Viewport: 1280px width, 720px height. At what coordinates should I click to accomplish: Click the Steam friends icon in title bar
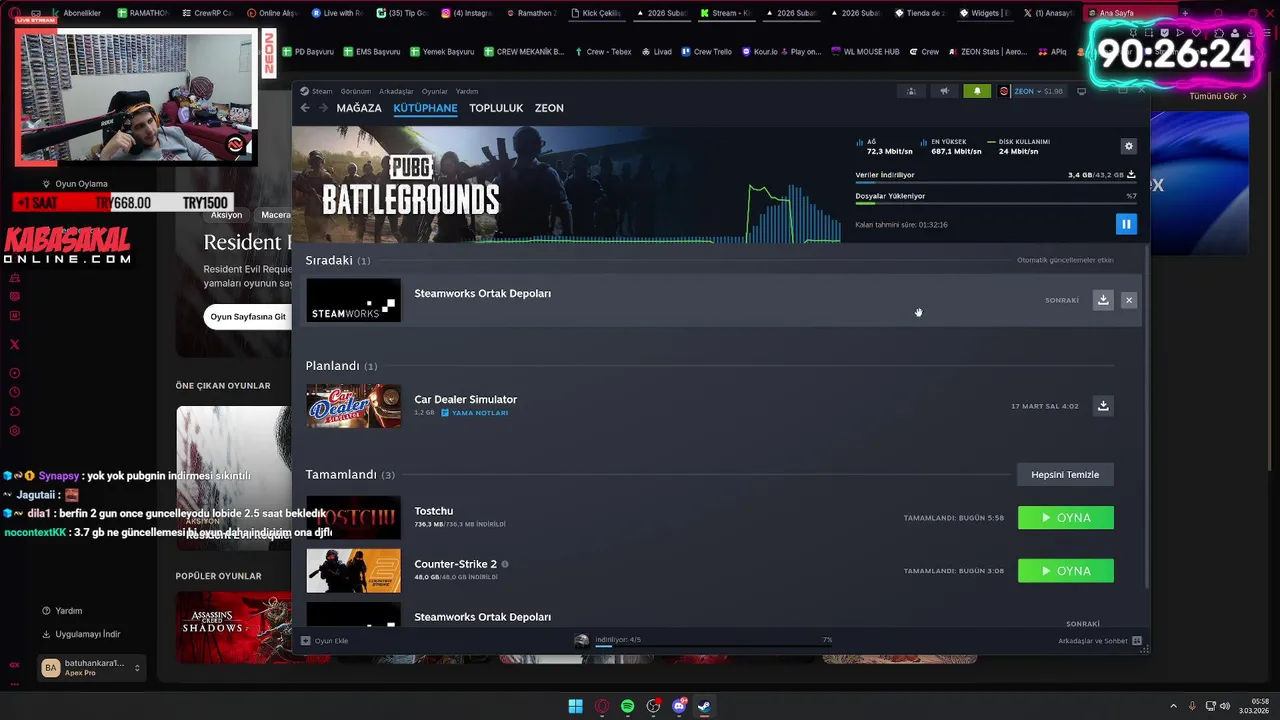[911, 91]
